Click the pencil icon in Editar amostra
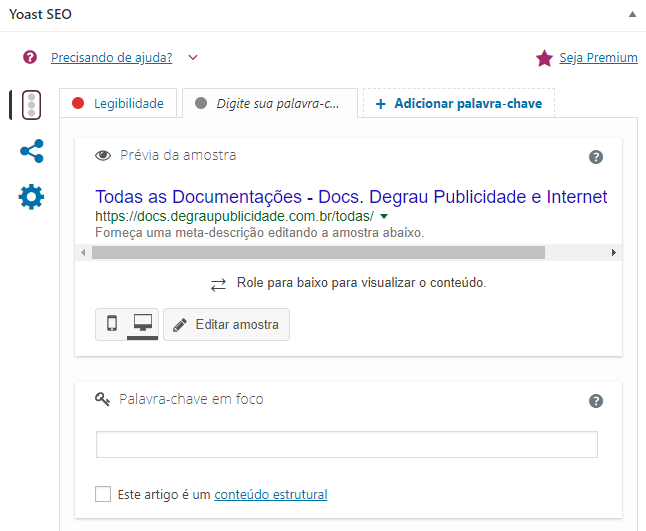Screen dimensions: 646x531 pos(180,325)
